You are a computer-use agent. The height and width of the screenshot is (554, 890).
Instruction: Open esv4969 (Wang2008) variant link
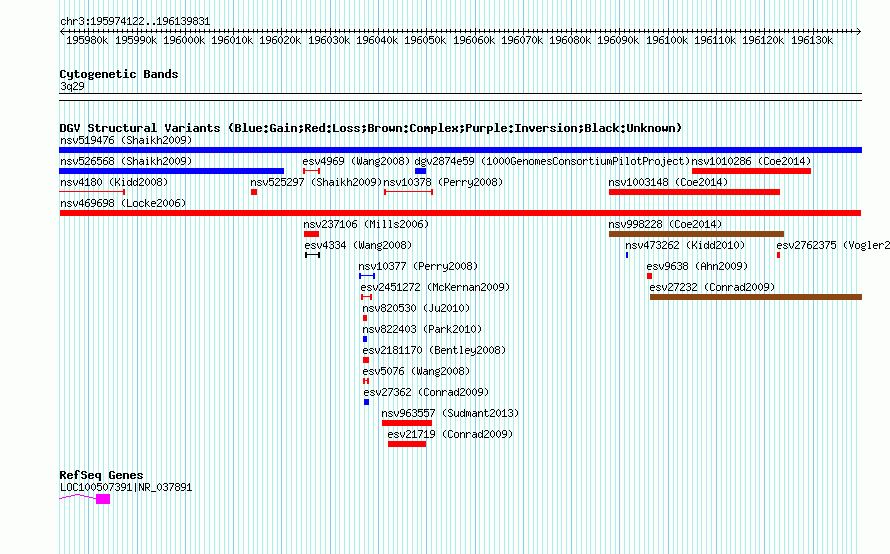356,161
